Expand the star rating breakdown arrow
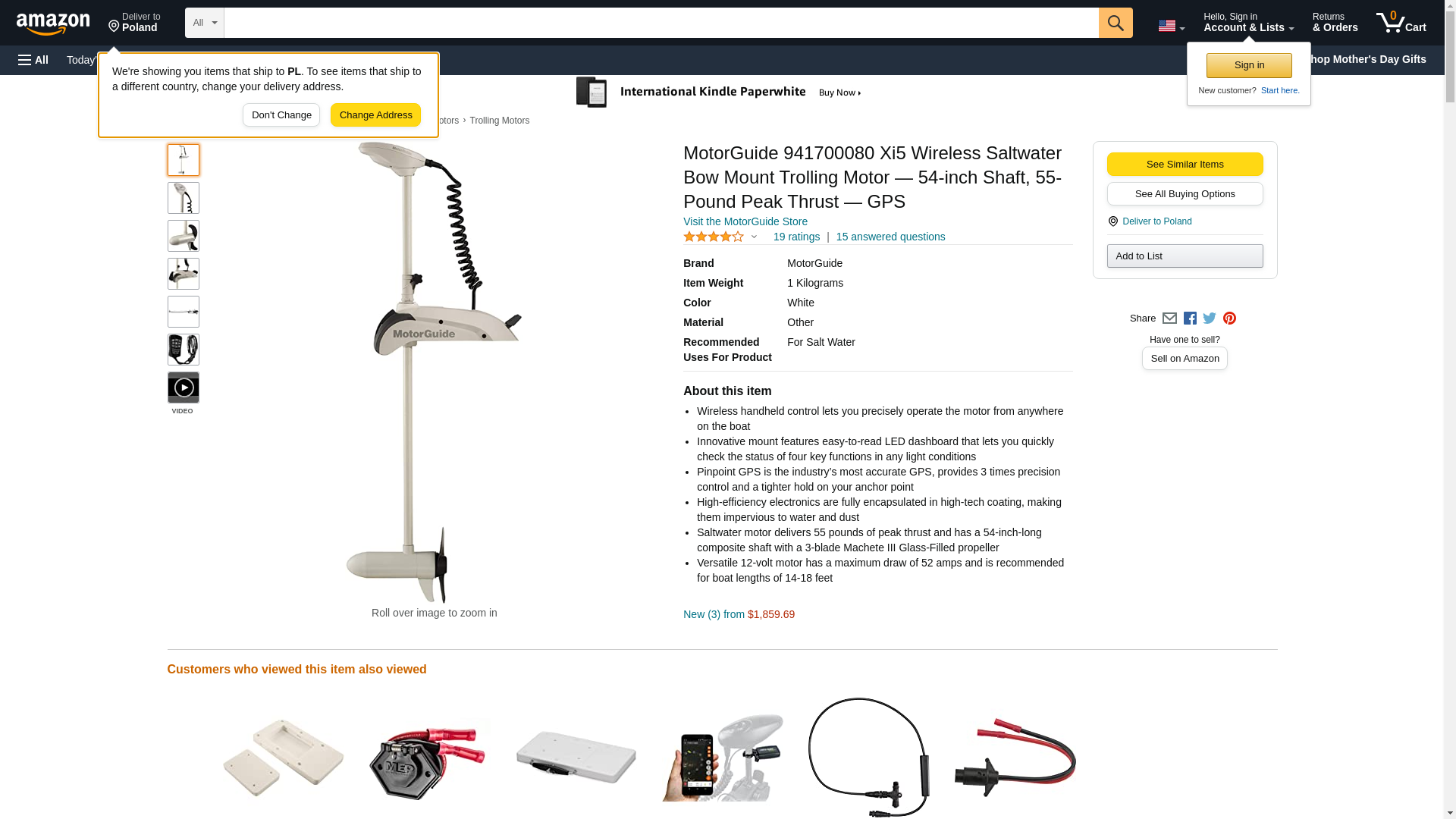Screen dimensions: 1456x819 coord(753,237)
